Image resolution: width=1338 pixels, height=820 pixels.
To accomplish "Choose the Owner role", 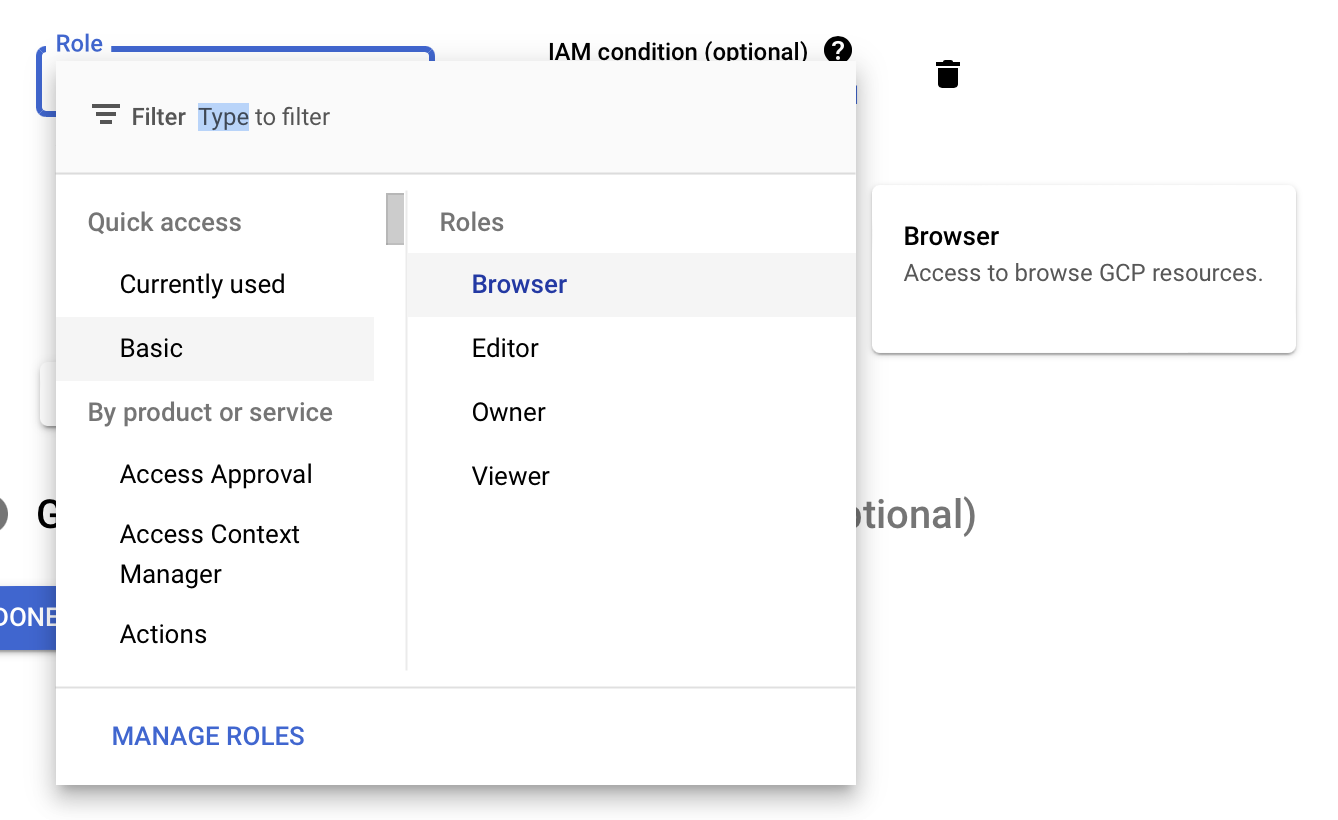I will [631, 413].
